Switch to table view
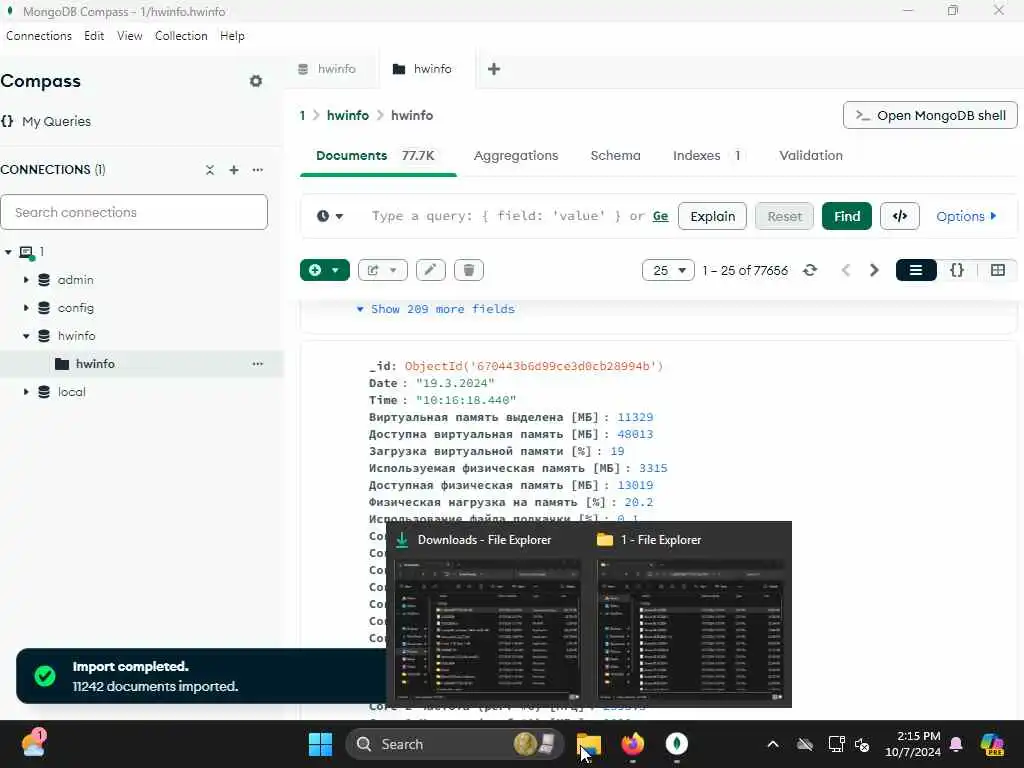Viewport: 1024px width, 768px height. coord(997,270)
